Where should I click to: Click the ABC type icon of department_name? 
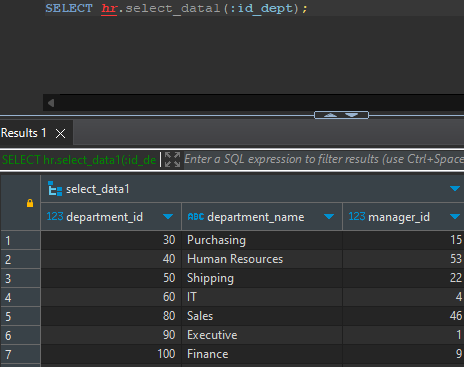pos(196,217)
